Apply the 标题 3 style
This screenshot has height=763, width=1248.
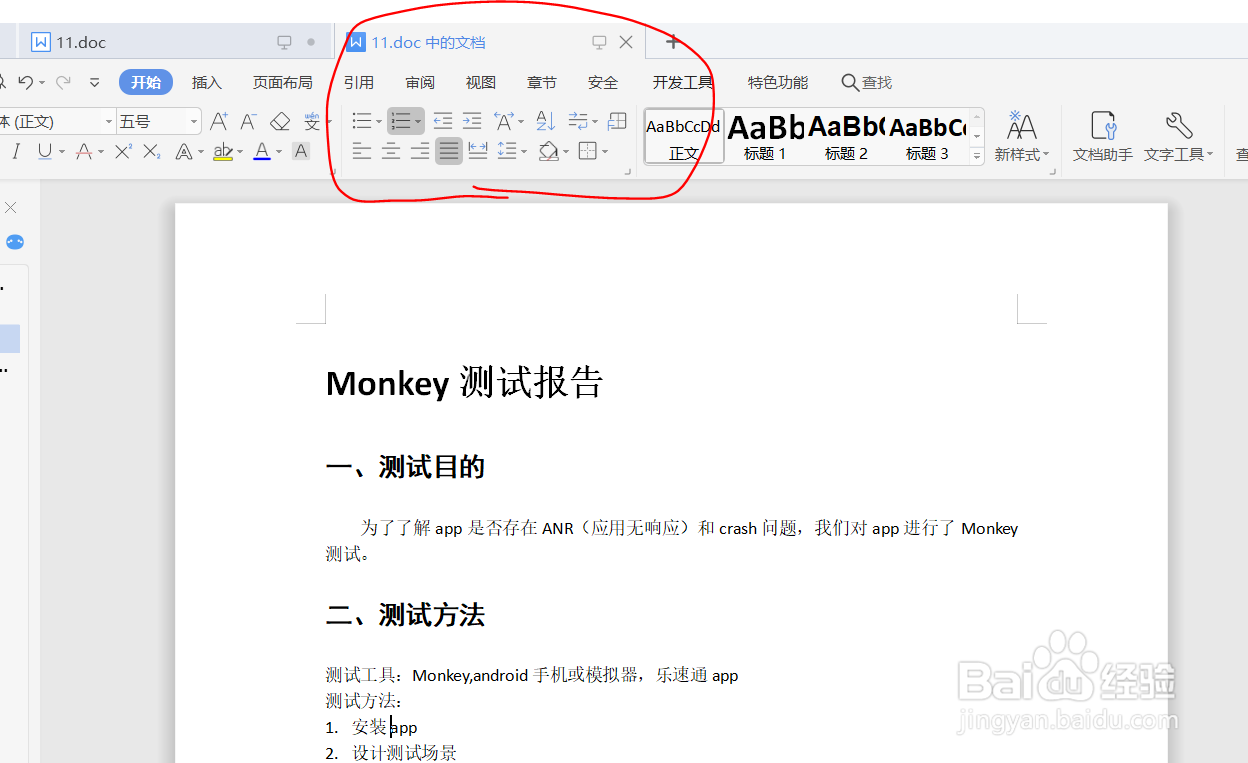tap(927, 136)
